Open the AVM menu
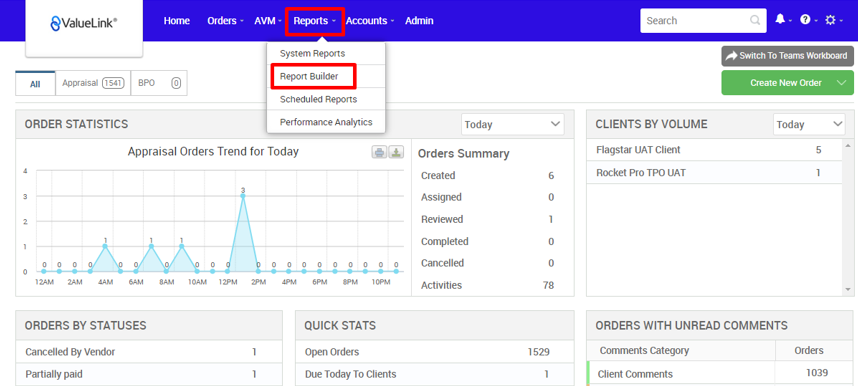This screenshot has width=858, height=386. 268,21
